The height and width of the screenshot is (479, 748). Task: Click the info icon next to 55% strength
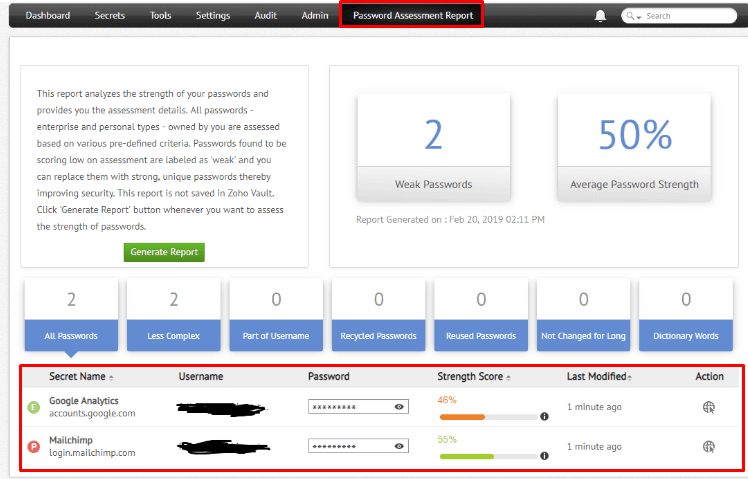[544, 456]
